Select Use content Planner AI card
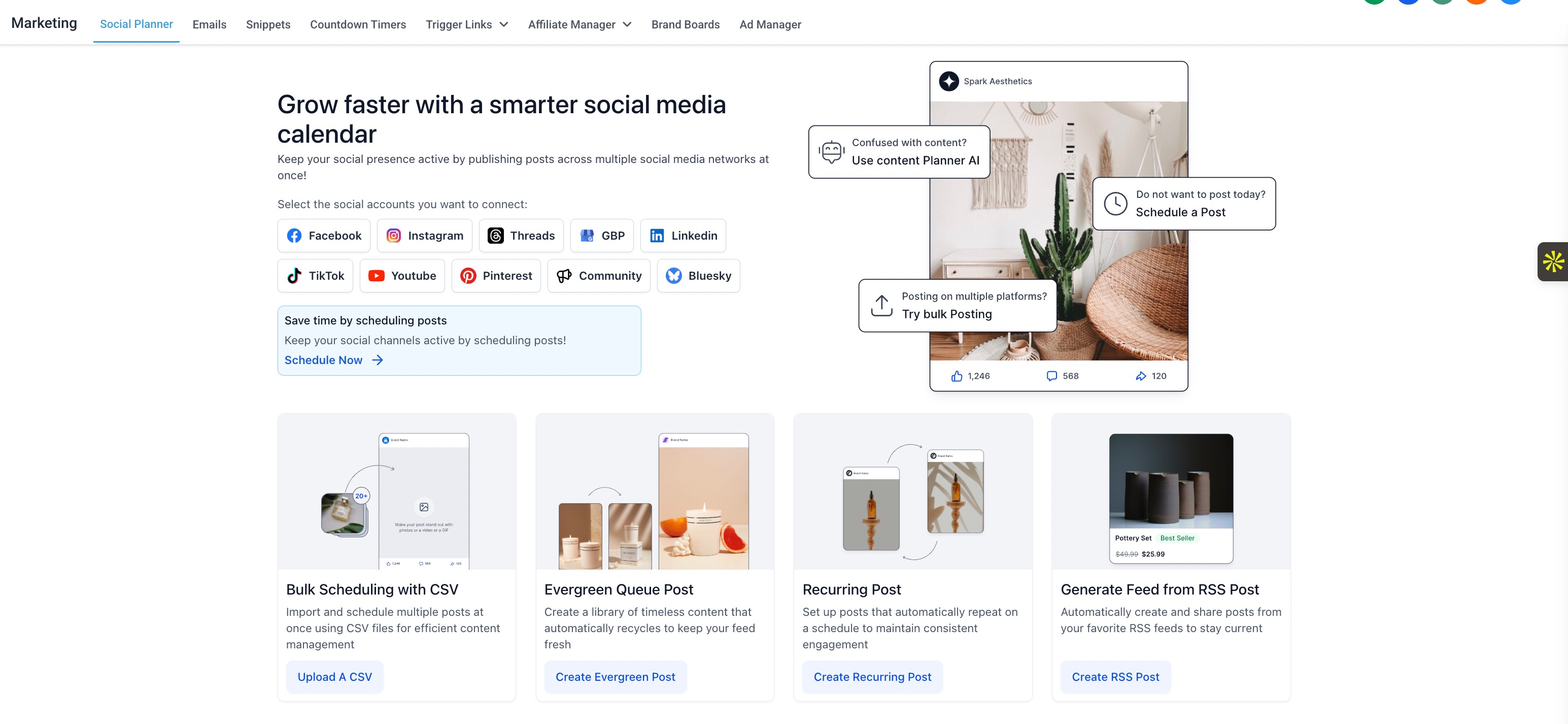 [899, 152]
